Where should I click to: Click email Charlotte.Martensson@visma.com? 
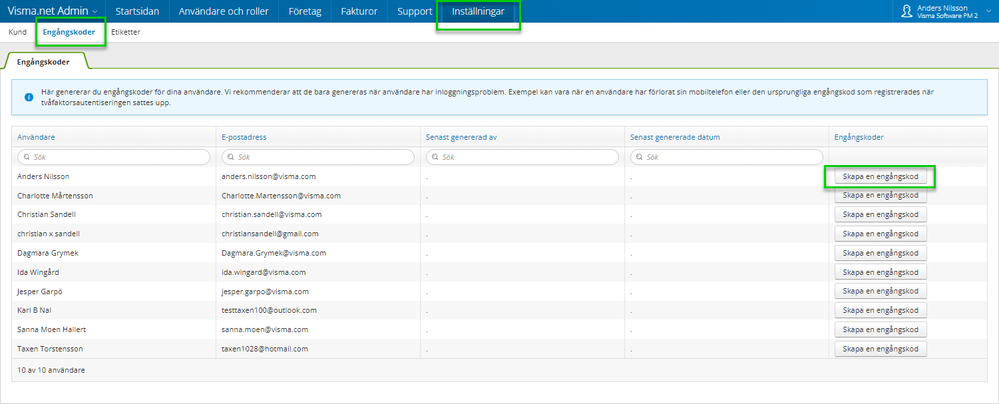(x=281, y=195)
